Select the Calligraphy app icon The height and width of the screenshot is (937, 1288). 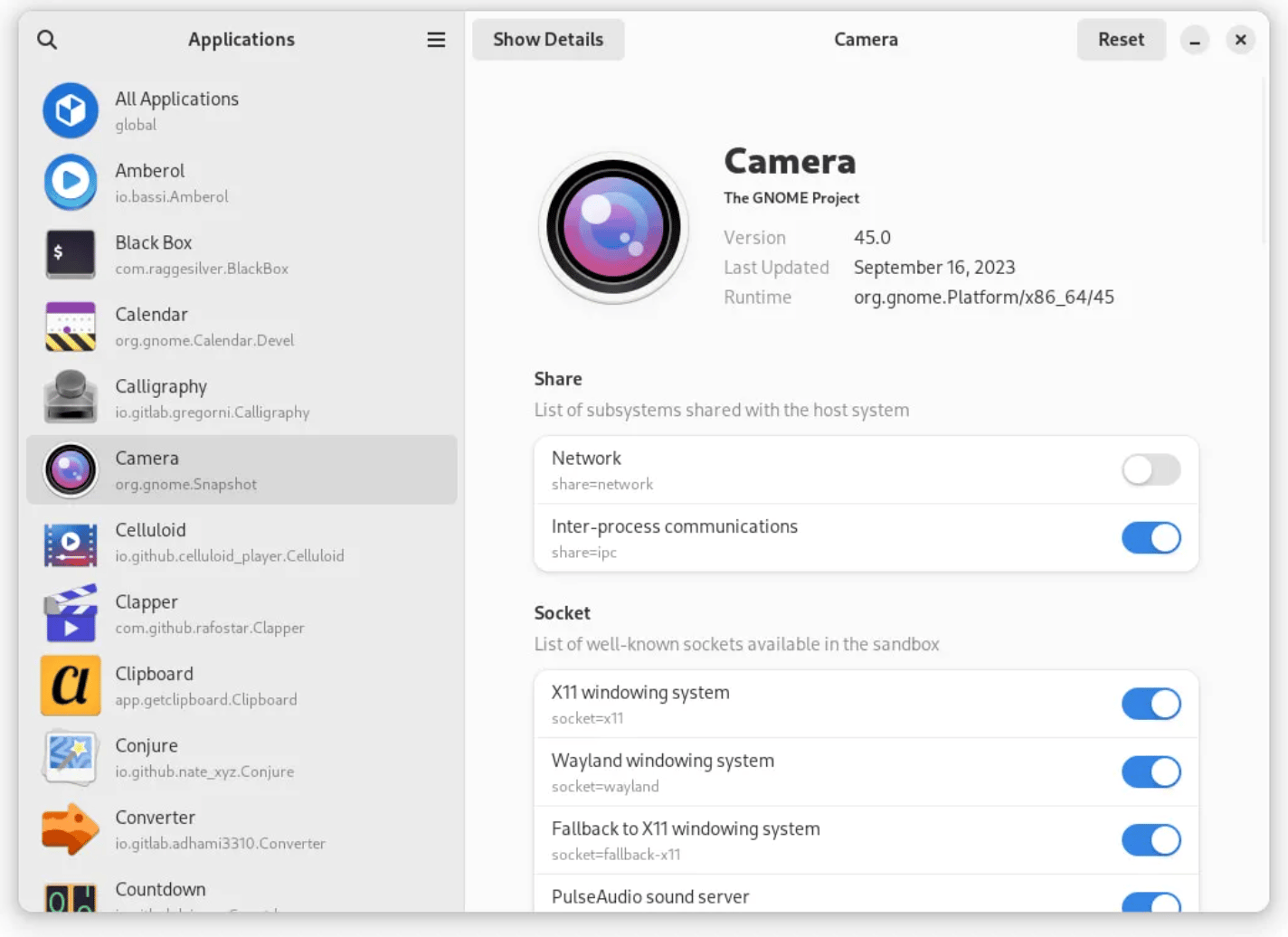click(71, 398)
